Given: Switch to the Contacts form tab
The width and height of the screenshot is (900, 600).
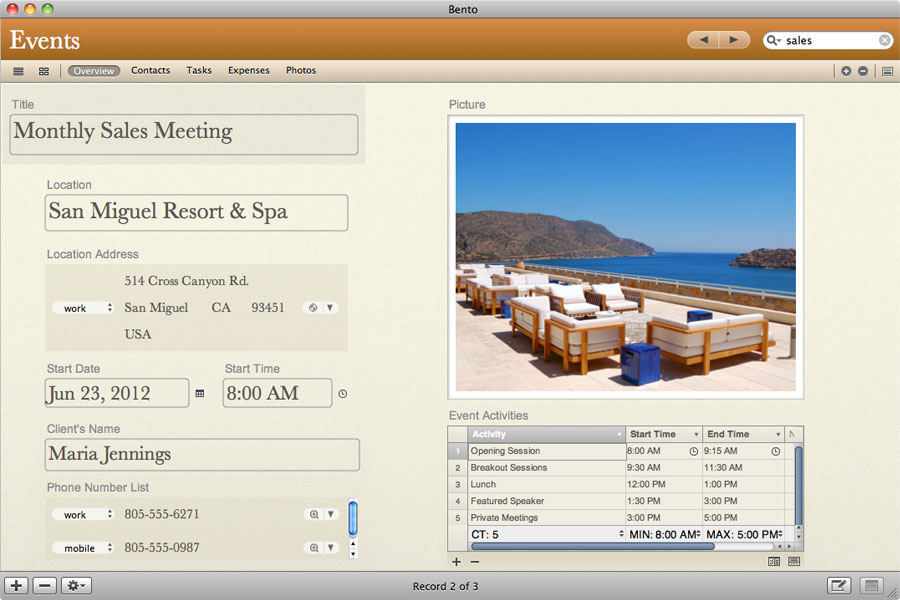Looking at the screenshot, I should point(150,71).
